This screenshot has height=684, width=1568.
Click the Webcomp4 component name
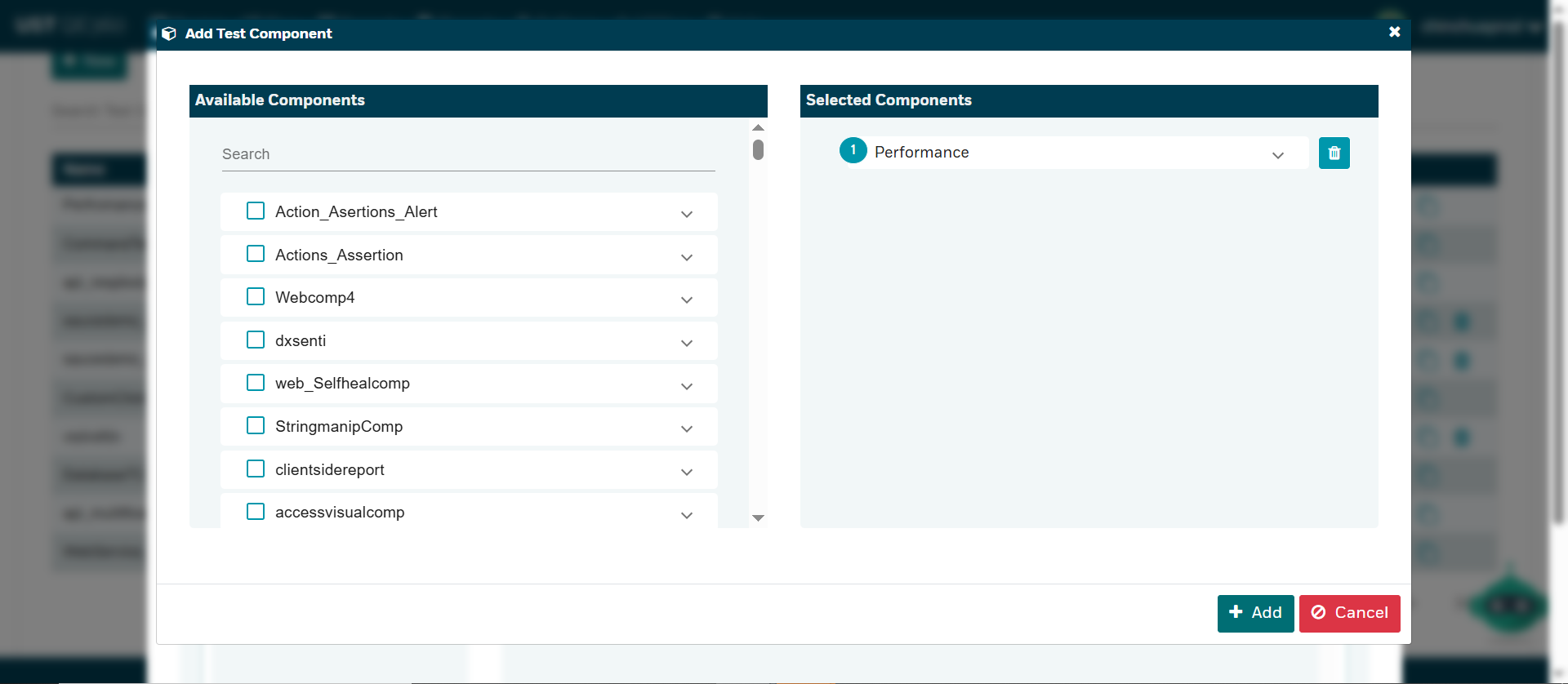pyautogui.click(x=314, y=297)
